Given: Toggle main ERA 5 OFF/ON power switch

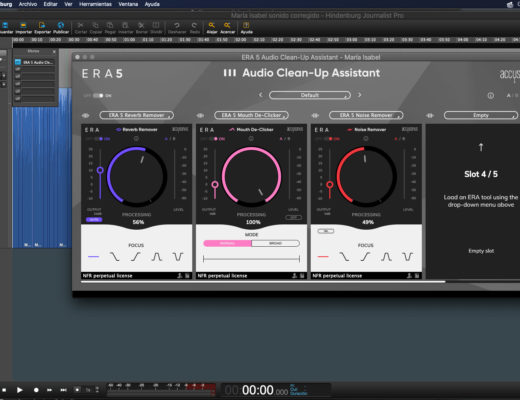Looking at the screenshot, I should (98, 96).
